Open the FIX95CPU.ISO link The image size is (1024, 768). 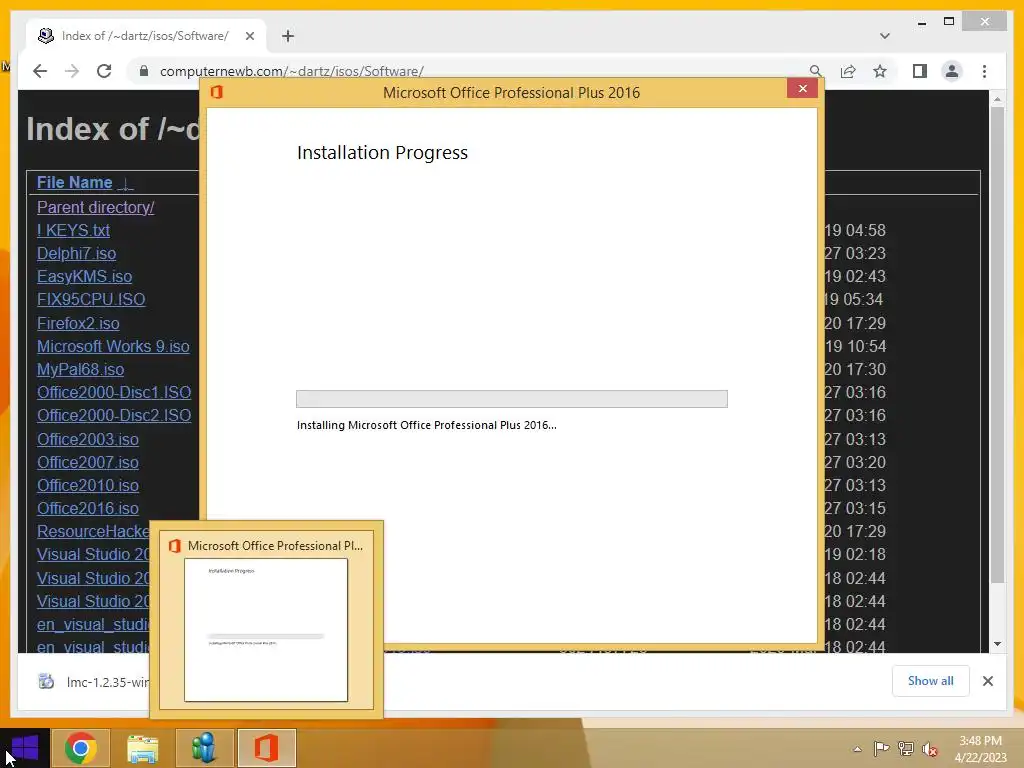91,299
